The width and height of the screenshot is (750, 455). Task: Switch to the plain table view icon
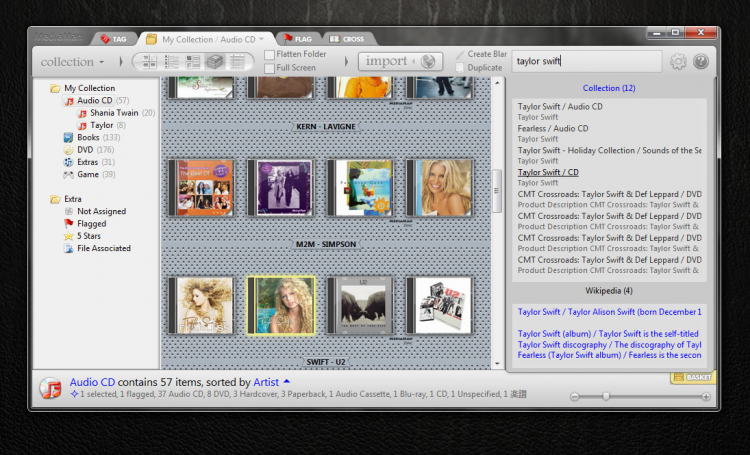click(x=237, y=61)
